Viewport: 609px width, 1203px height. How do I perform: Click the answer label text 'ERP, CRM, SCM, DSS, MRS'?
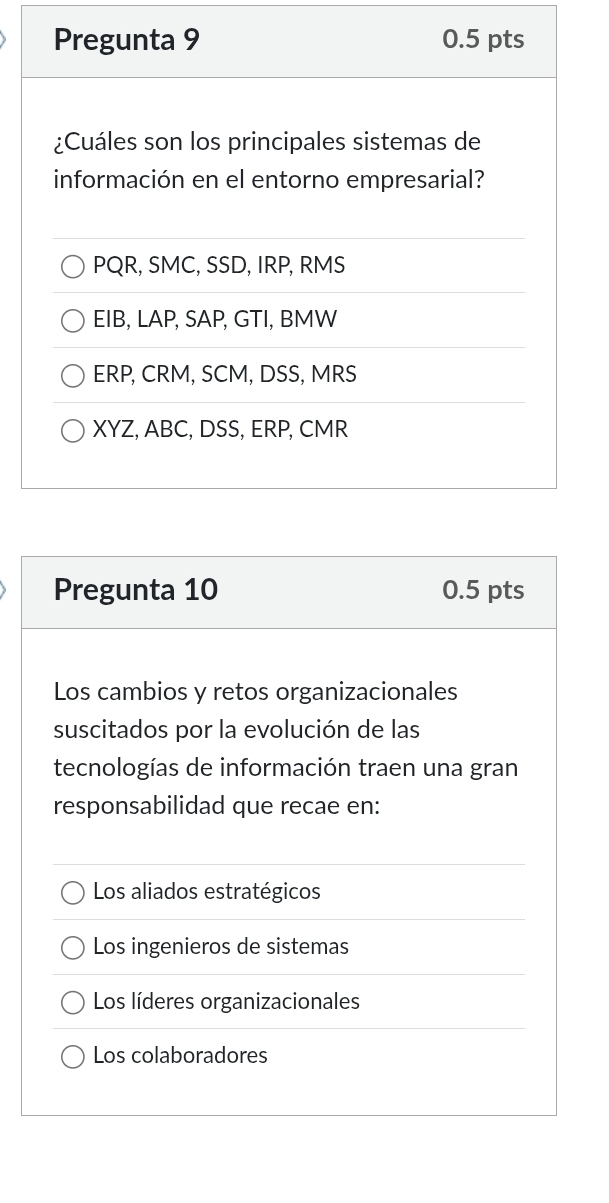click(x=225, y=375)
